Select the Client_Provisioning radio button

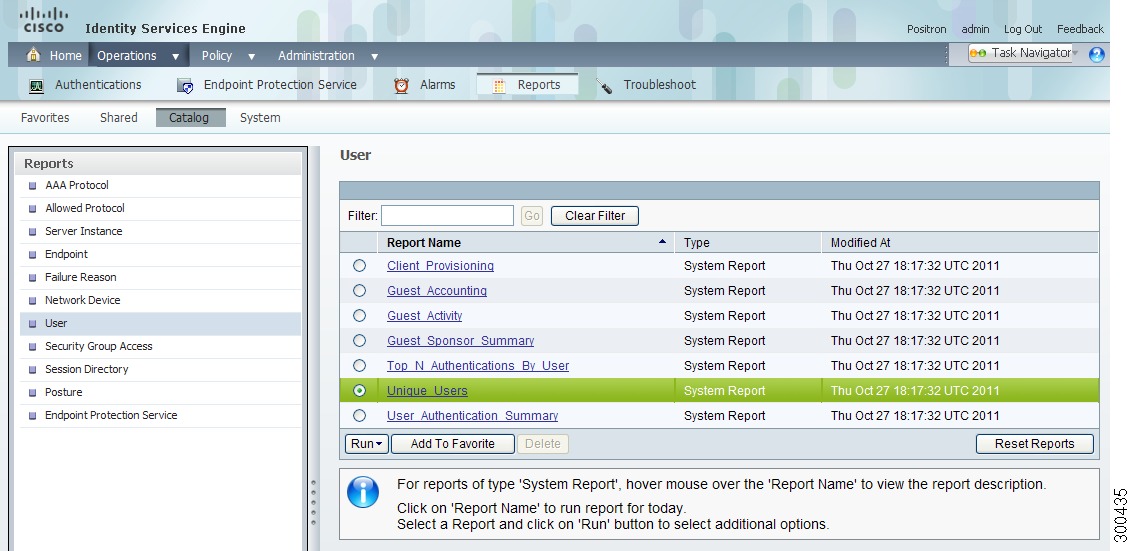click(360, 266)
